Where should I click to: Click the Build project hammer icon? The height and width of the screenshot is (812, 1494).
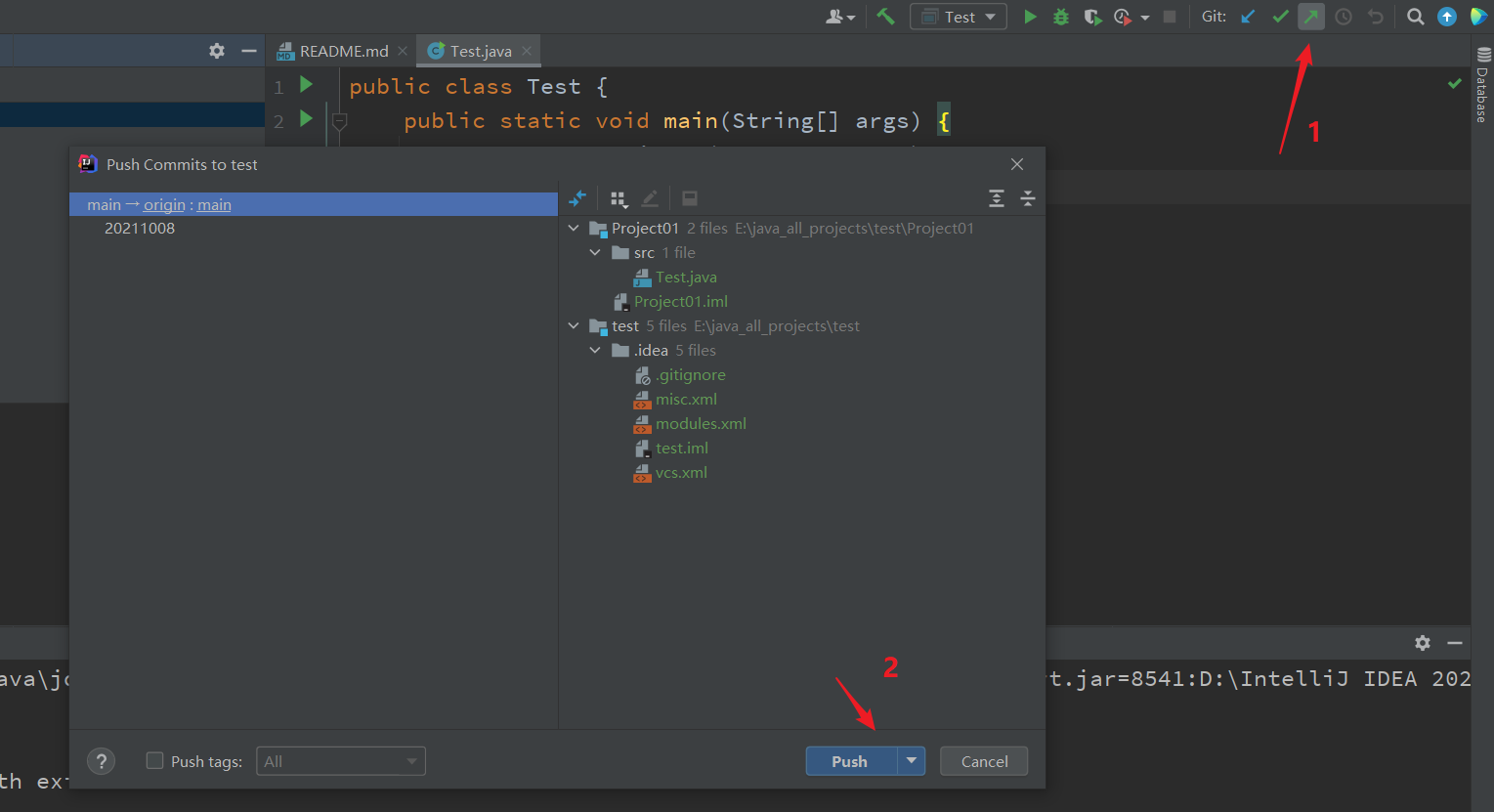(x=885, y=17)
